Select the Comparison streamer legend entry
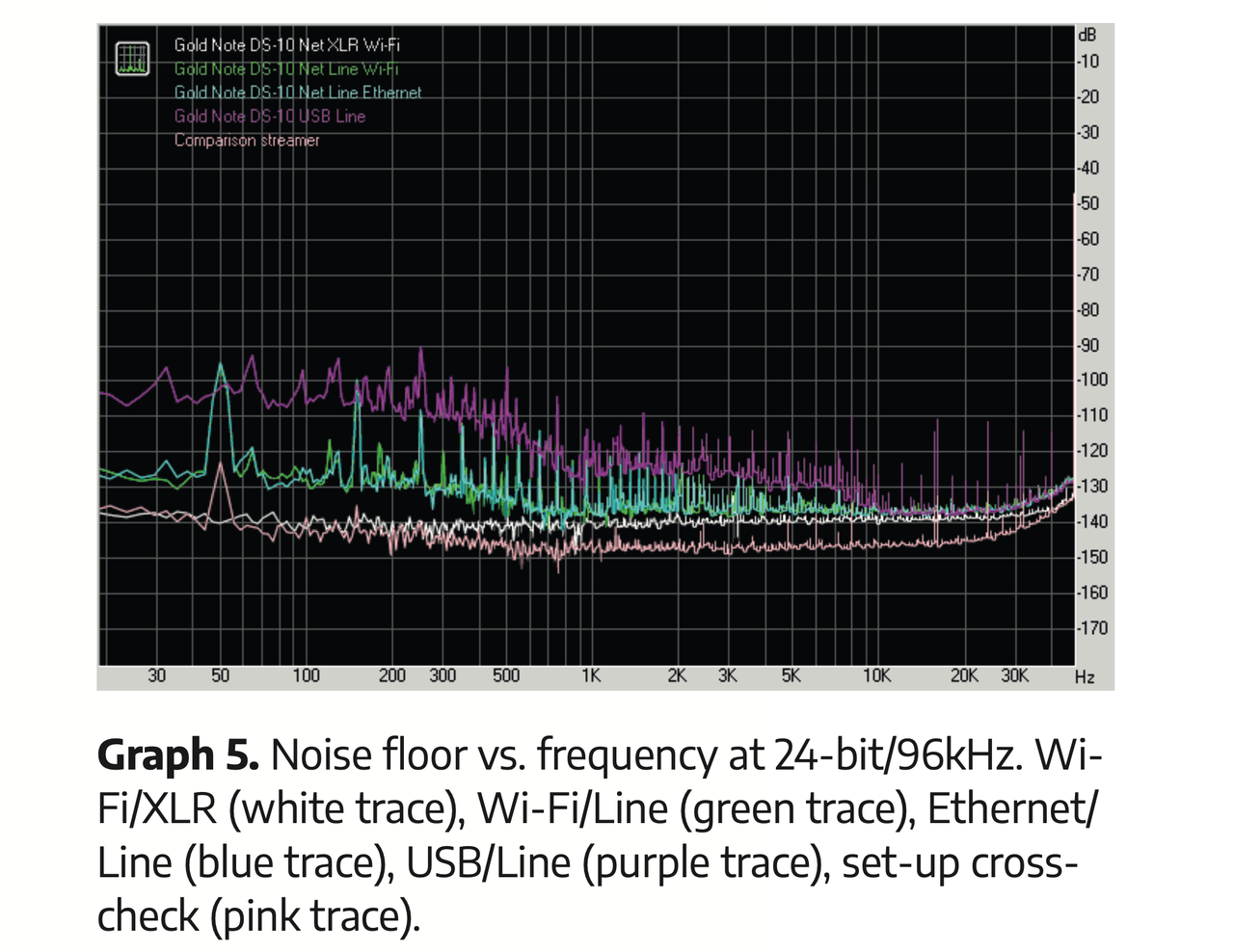The height and width of the screenshot is (952, 1234). (x=247, y=140)
